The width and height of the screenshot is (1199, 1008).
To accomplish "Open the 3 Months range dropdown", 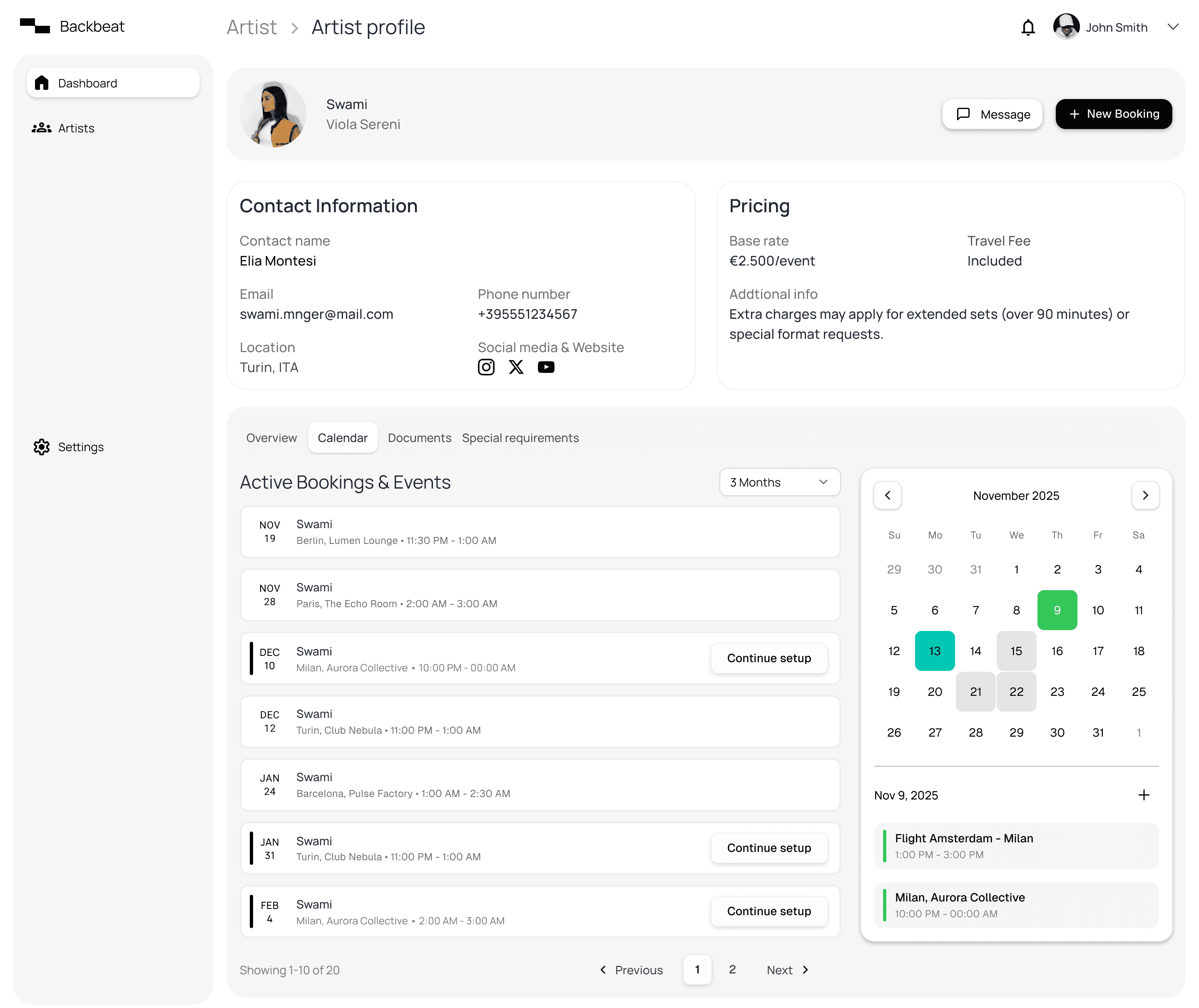I will click(x=779, y=482).
